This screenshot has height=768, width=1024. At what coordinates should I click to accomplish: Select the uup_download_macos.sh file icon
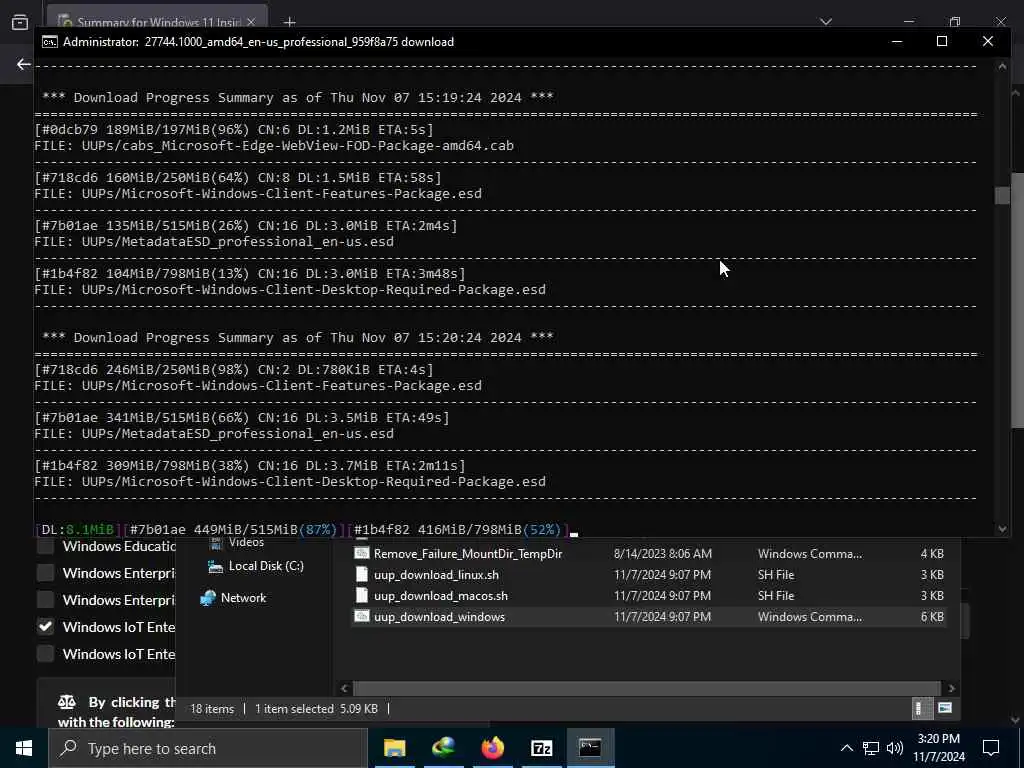click(x=362, y=596)
